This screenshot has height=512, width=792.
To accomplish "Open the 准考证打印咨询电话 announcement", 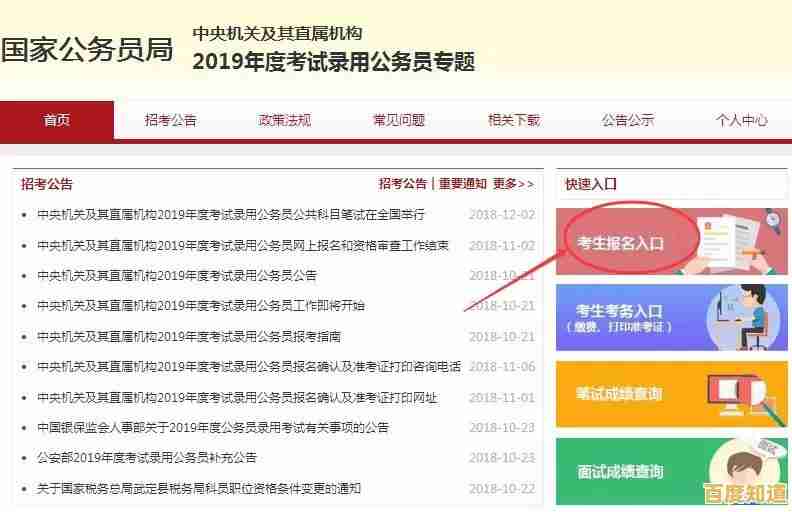I will [248, 367].
